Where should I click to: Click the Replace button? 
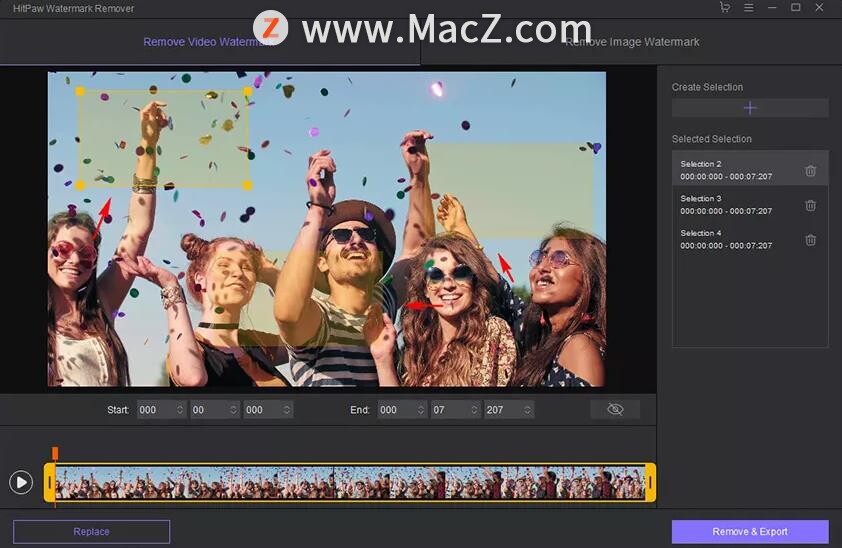click(x=91, y=531)
